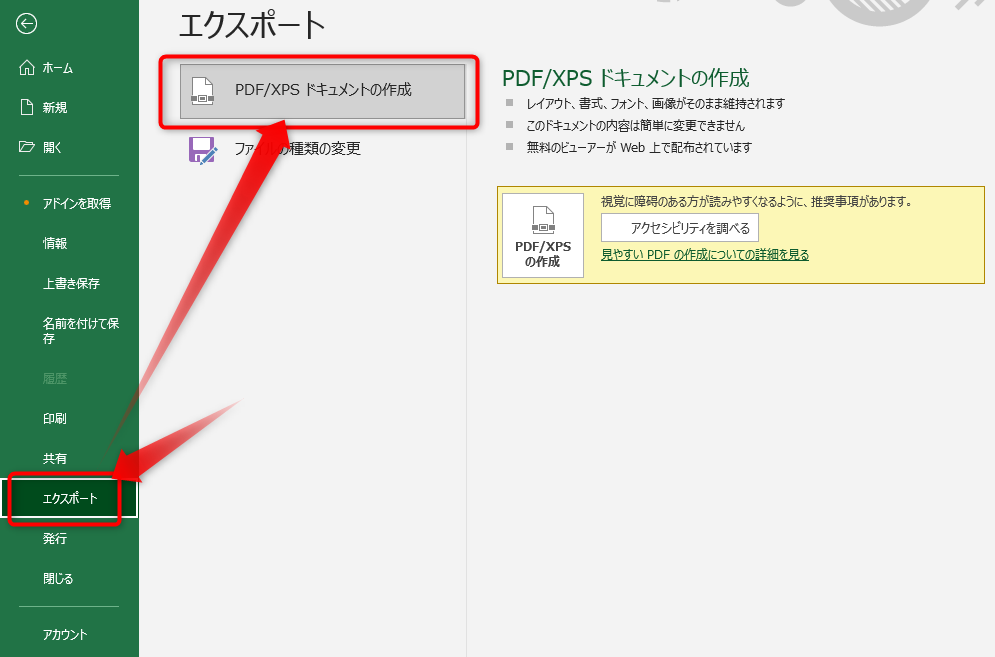
Task: Click アクセシビリティを調べる button
Action: click(x=680, y=228)
